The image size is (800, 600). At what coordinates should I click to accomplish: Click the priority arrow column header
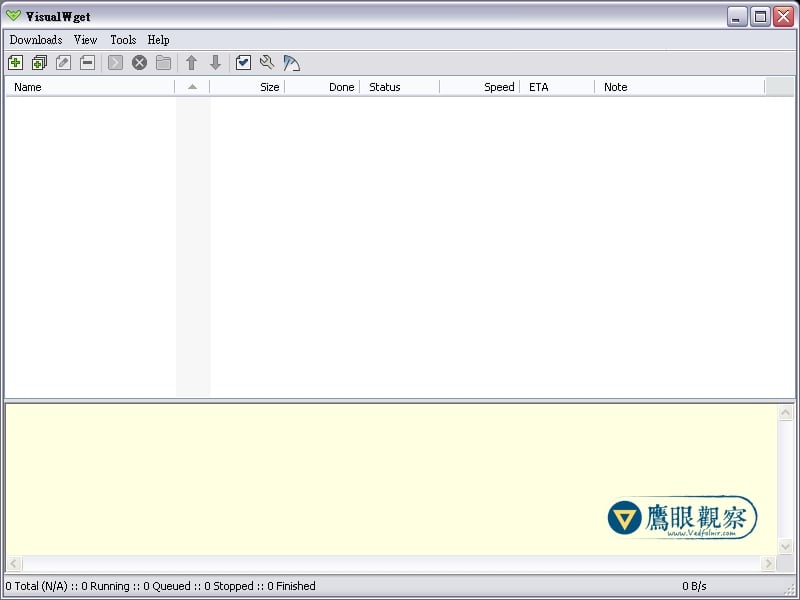click(192, 87)
